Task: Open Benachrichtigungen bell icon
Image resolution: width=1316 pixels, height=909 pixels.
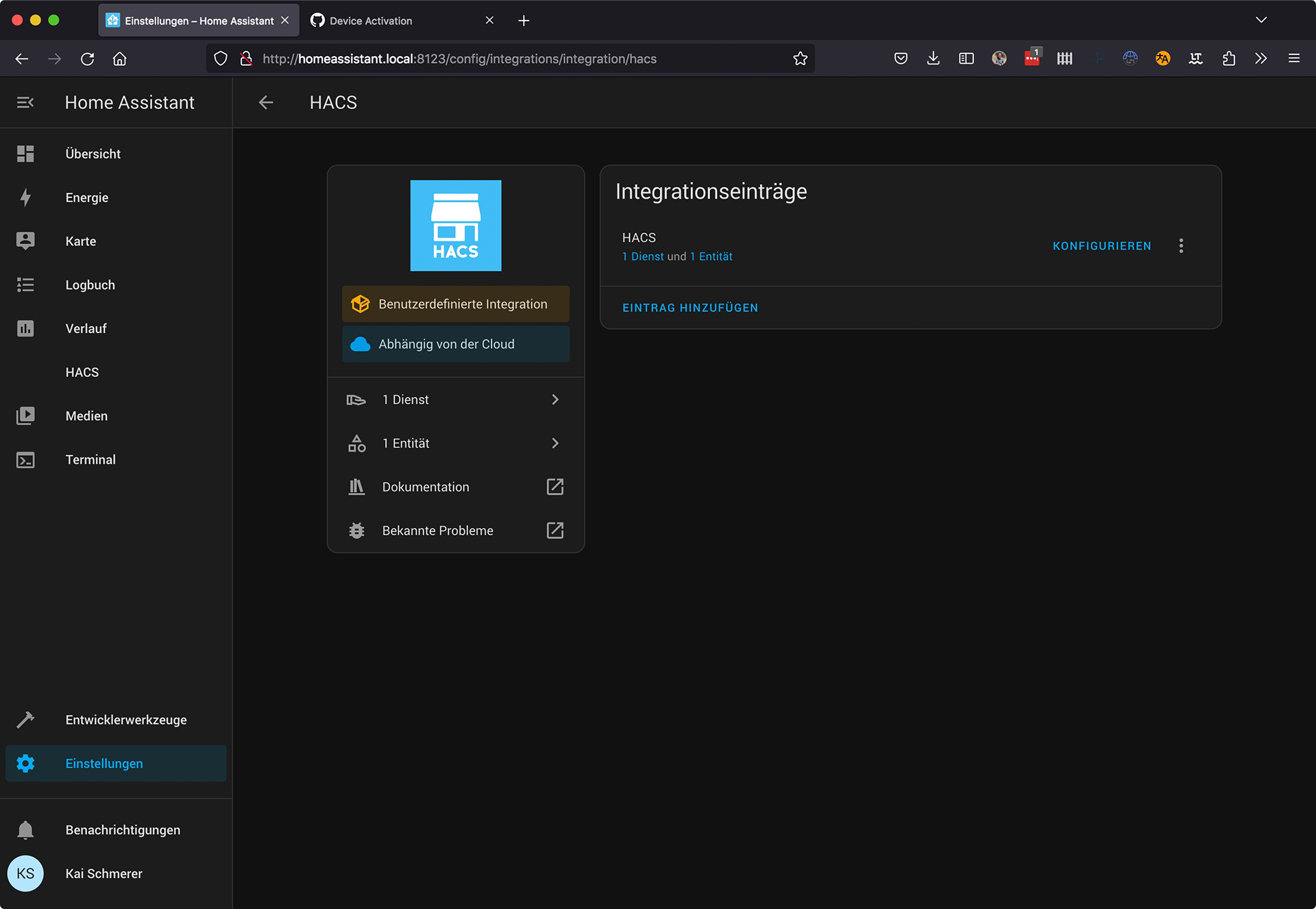Action: [x=25, y=830]
